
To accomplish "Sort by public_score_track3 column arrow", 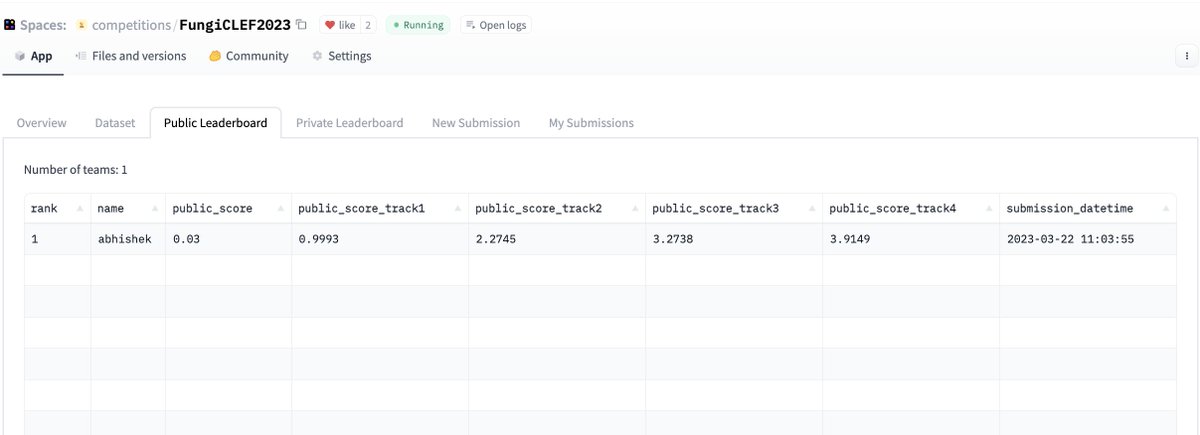I will tap(811, 209).
